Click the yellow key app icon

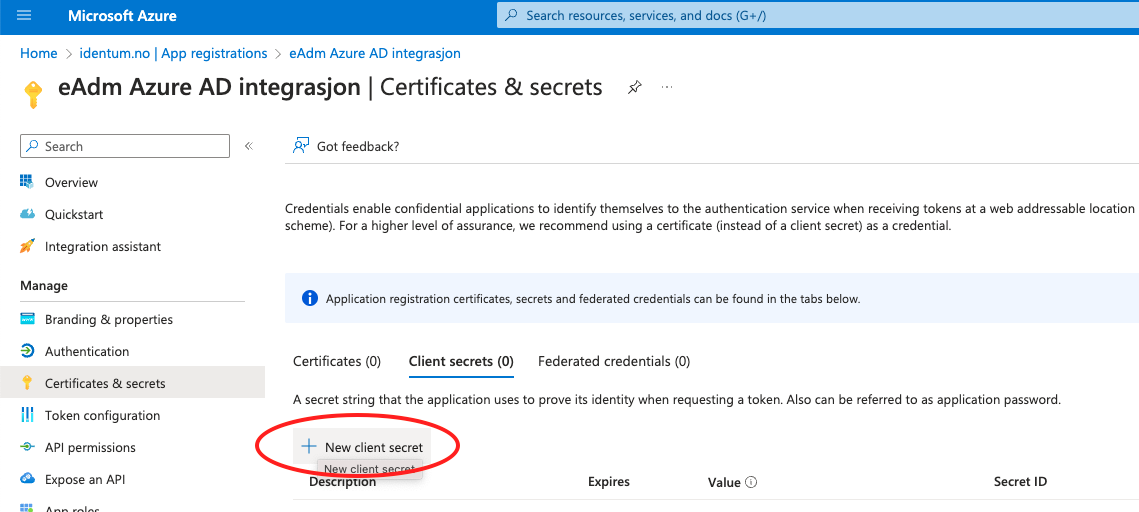33,94
